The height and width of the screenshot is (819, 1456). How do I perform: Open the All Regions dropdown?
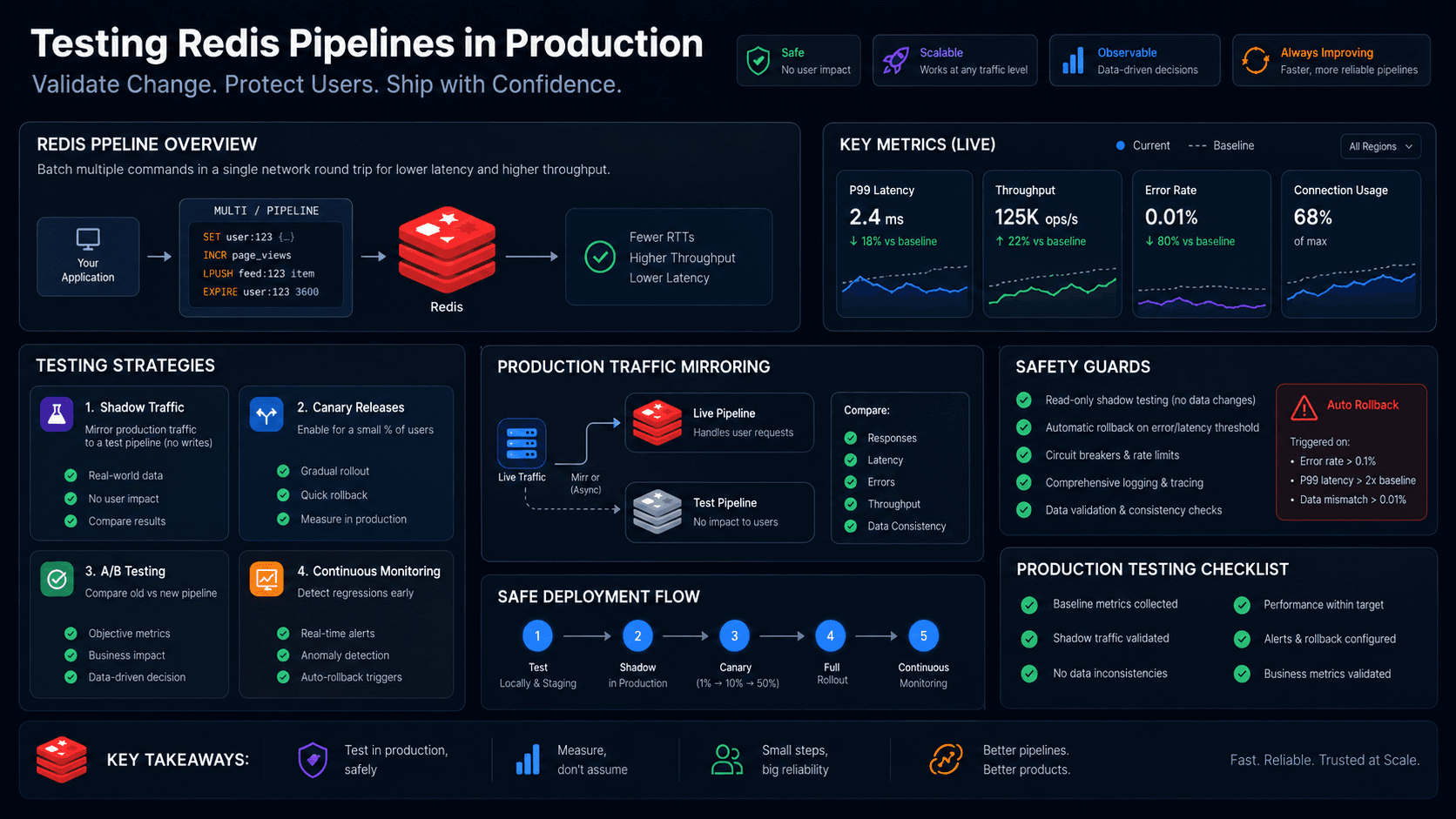click(1380, 146)
